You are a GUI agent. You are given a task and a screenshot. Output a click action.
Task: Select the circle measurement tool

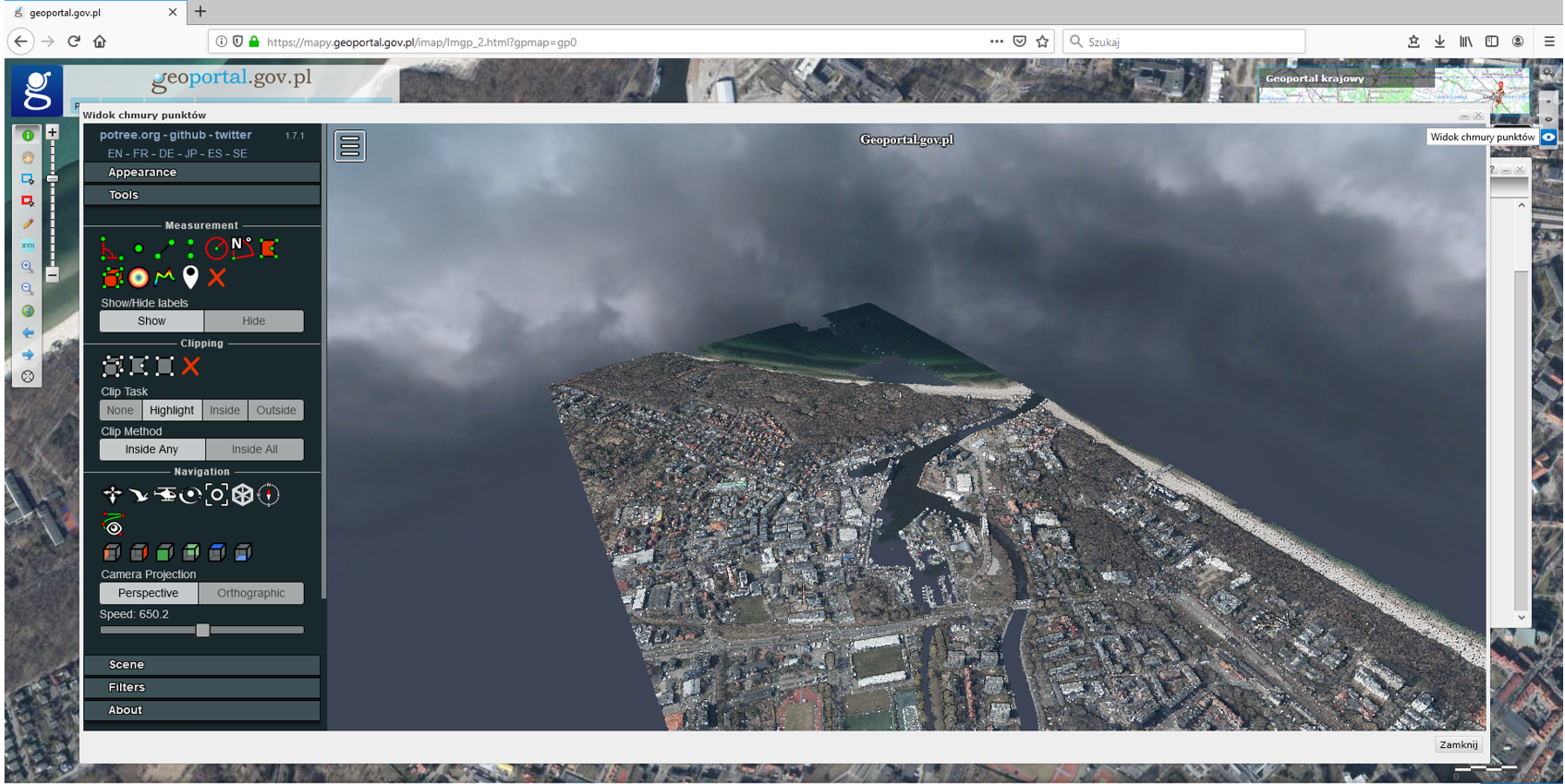pyautogui.click(x=216, y=248)
